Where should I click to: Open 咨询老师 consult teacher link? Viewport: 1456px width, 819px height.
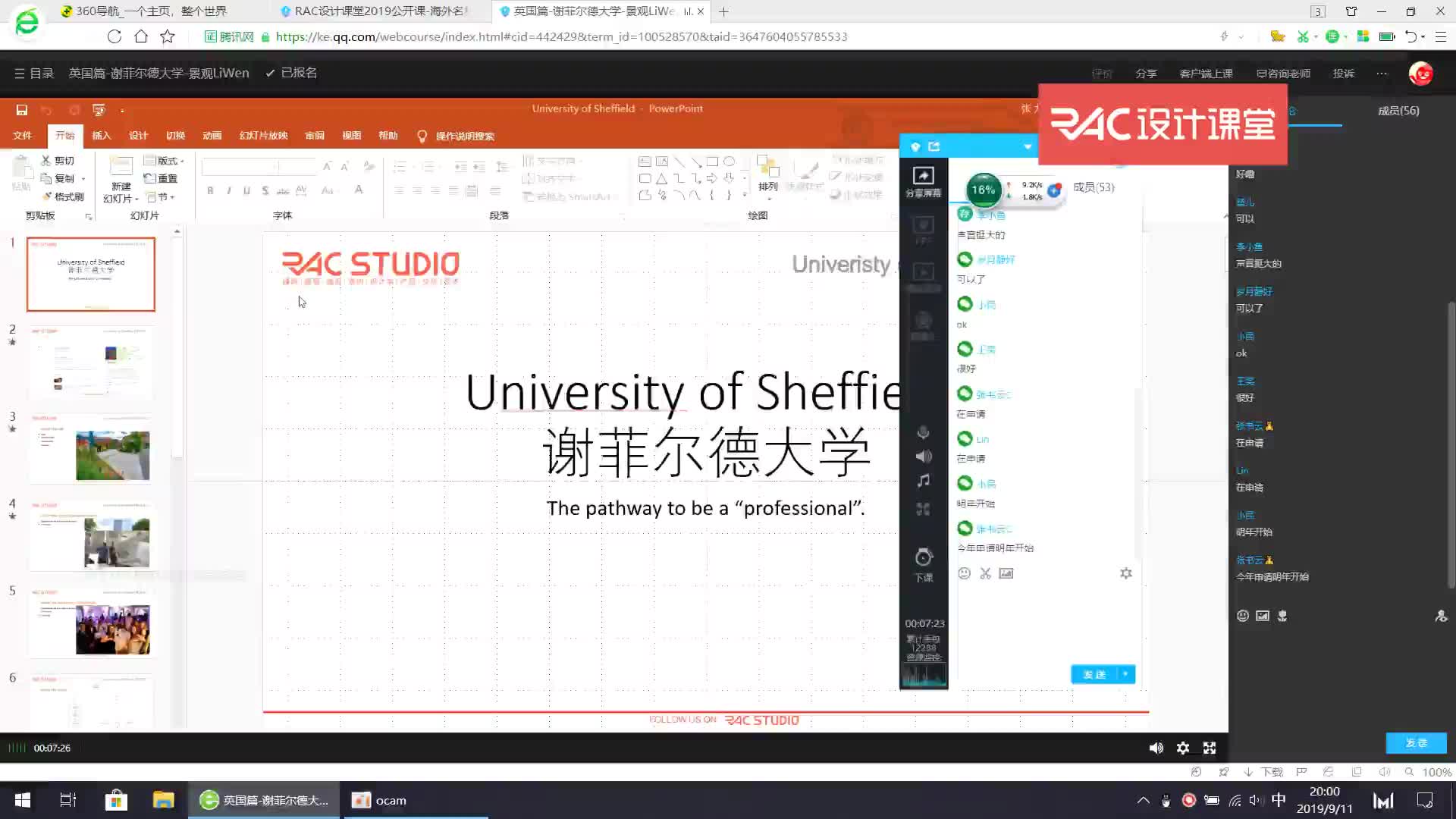[1283, 74]
